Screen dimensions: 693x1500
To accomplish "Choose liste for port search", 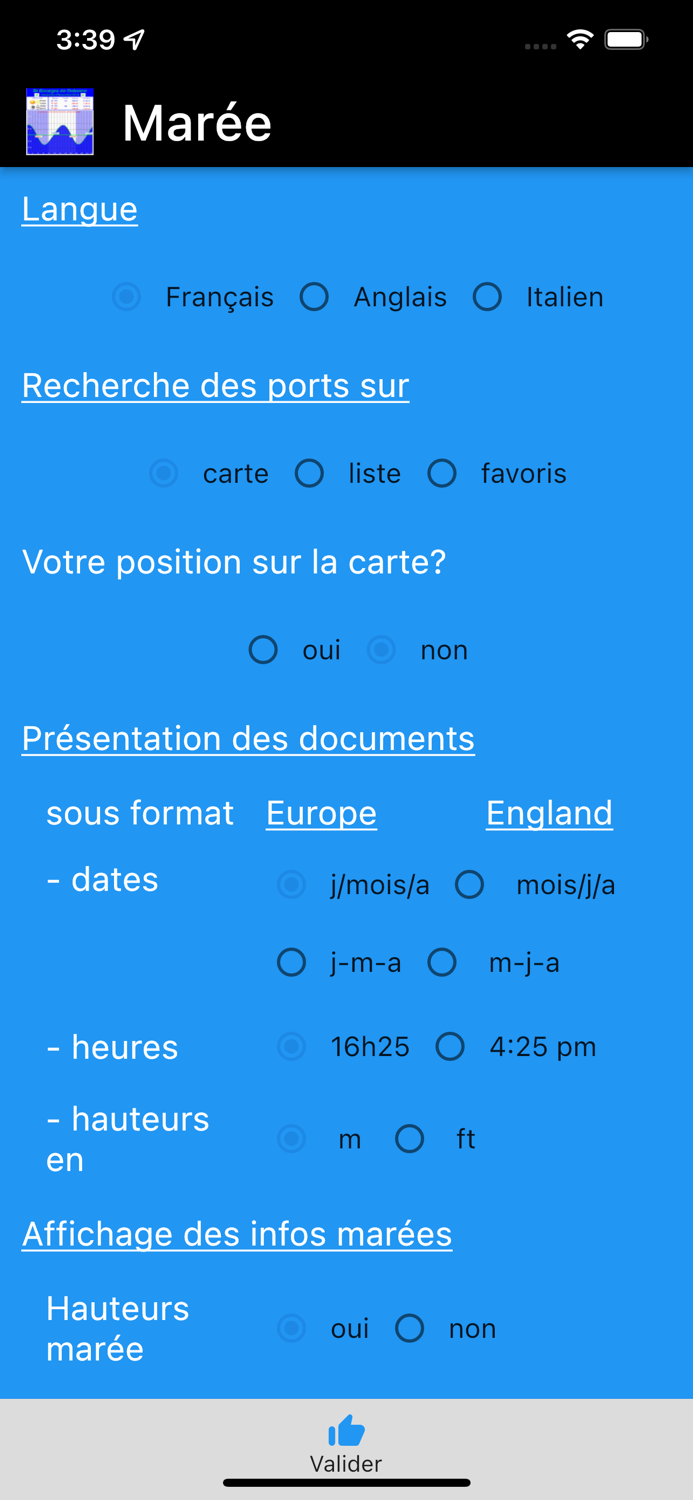I will (x=309, y=473).
